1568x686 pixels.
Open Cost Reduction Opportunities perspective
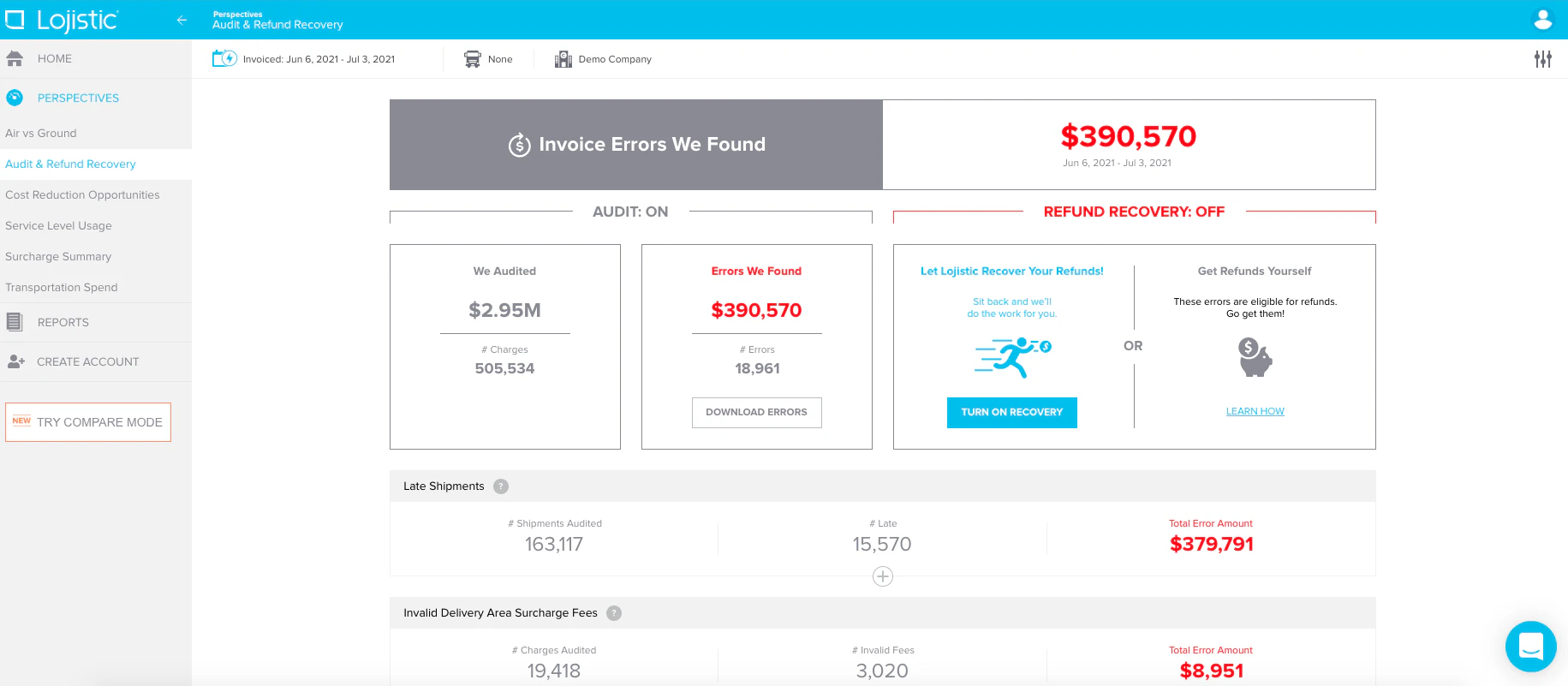[82, 195]
